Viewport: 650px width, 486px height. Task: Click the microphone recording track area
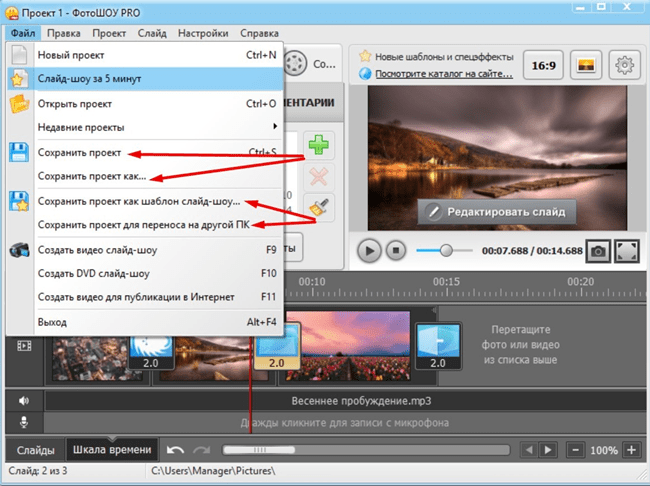[x=345, y=423]
